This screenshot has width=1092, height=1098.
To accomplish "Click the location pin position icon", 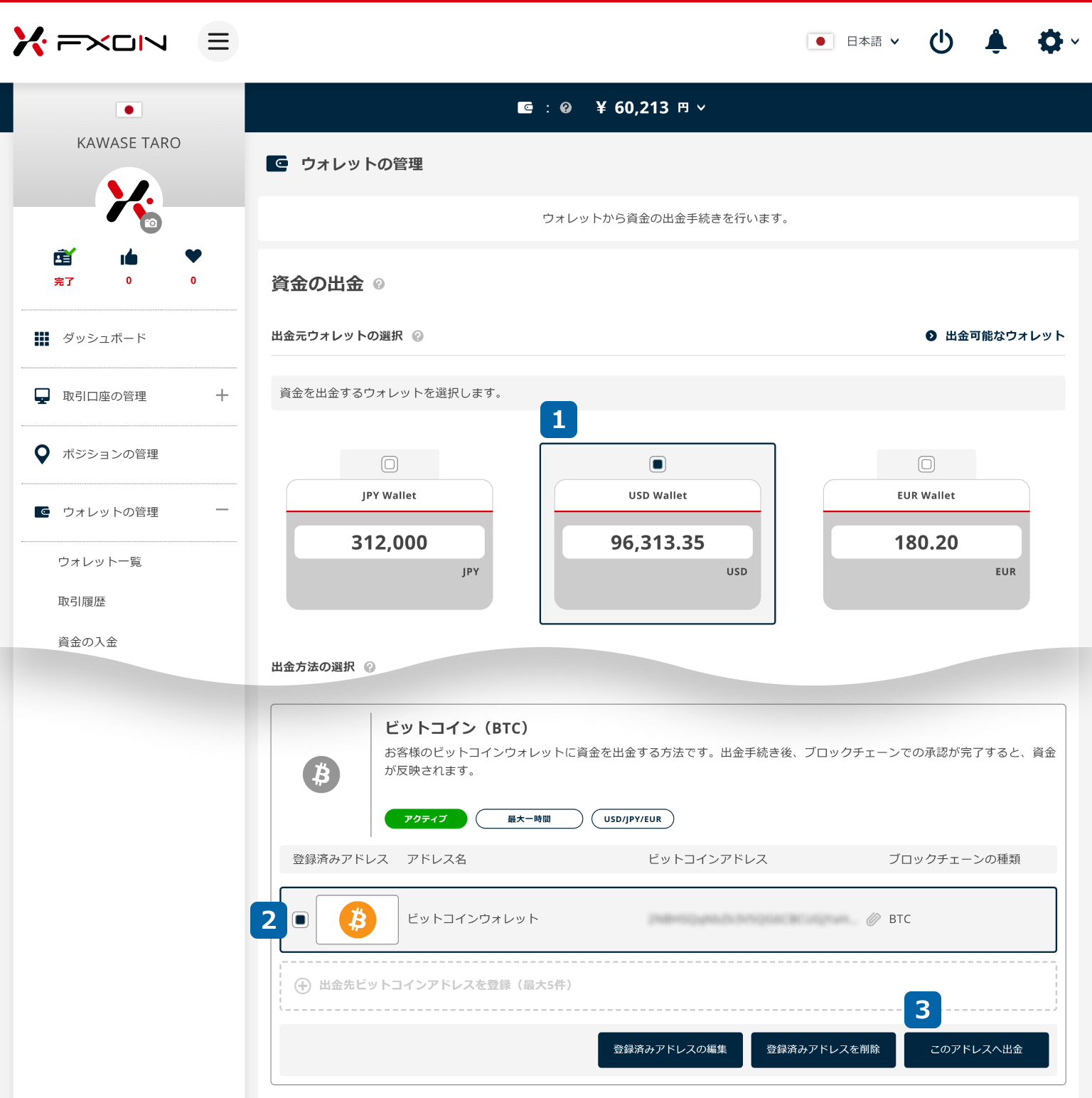I will click(x=42, y=454).
